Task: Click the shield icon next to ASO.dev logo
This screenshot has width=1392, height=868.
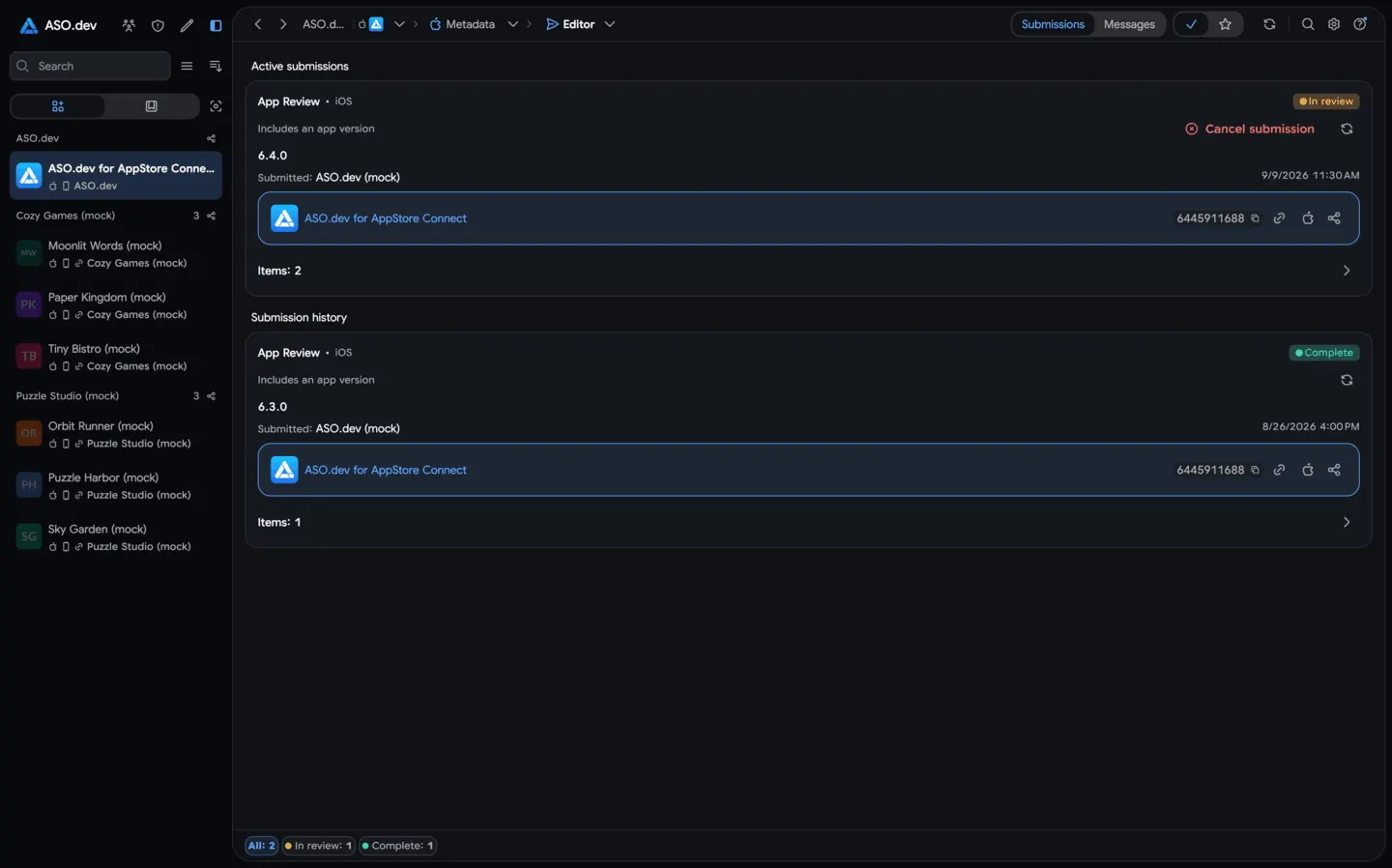Action: [x=158, y=25]
